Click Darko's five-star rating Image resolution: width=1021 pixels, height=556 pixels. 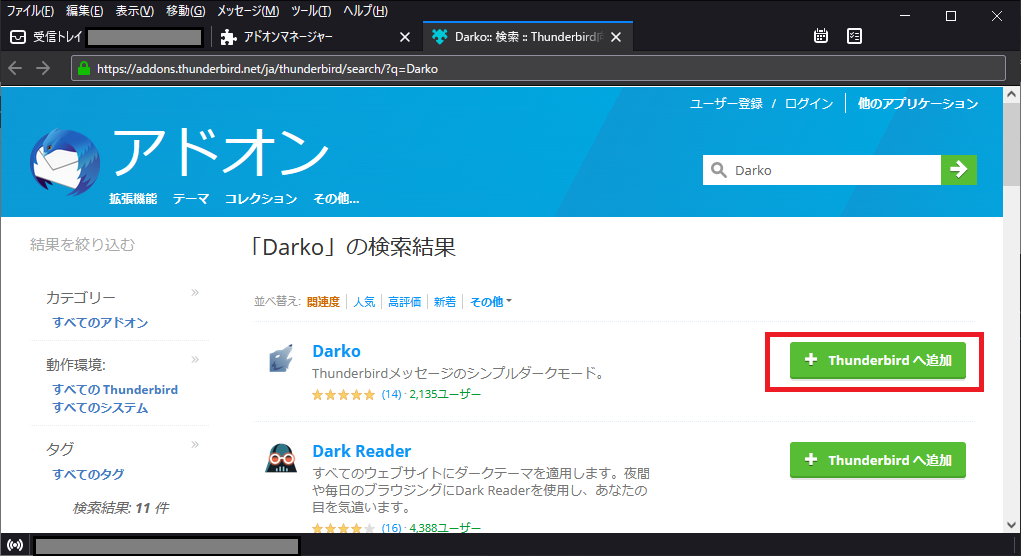coord(344,395)
